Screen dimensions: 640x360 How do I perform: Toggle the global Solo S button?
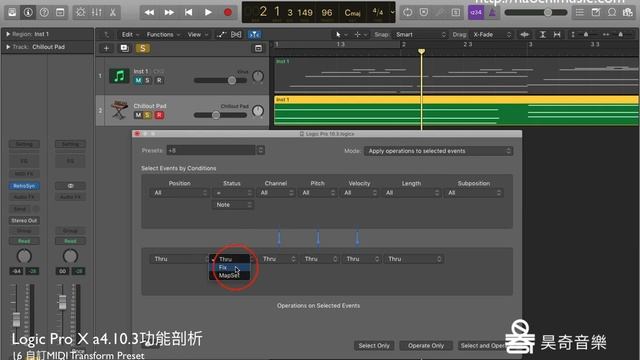coord(142,49)
